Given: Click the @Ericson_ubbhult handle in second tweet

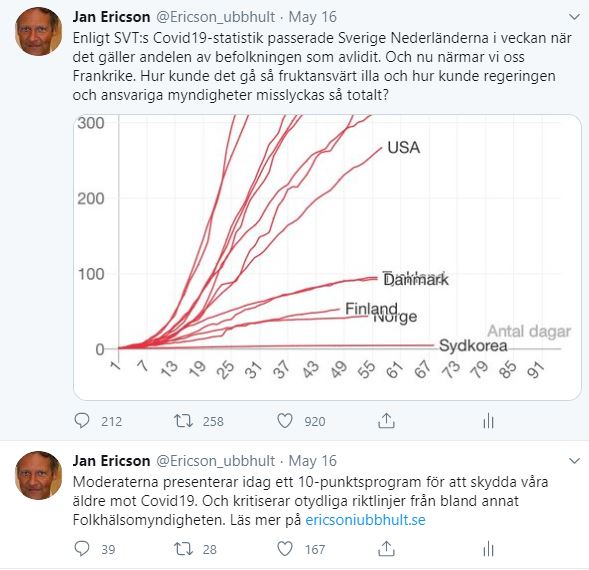Looking at the screenshot, I should [215, 461].
